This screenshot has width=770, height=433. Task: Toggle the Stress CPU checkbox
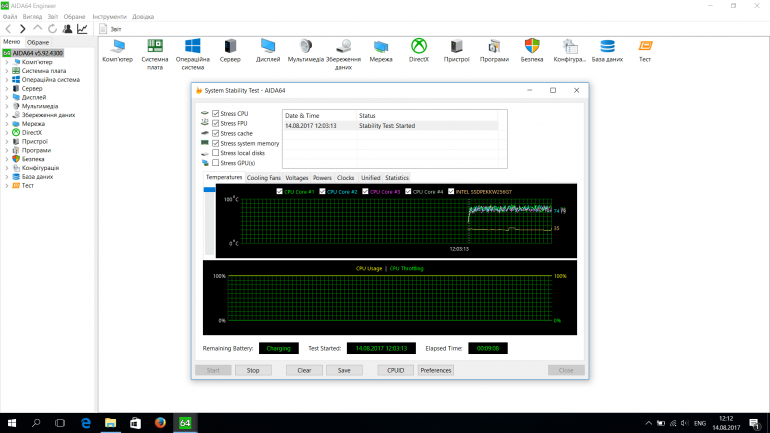click(x=216, y=113)
